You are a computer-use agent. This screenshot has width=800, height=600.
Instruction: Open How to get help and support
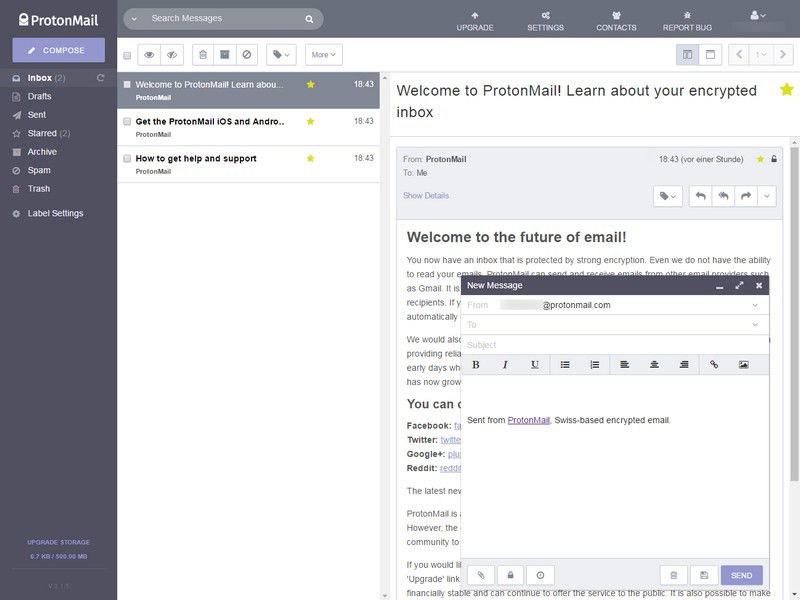[x=248, y=164]
